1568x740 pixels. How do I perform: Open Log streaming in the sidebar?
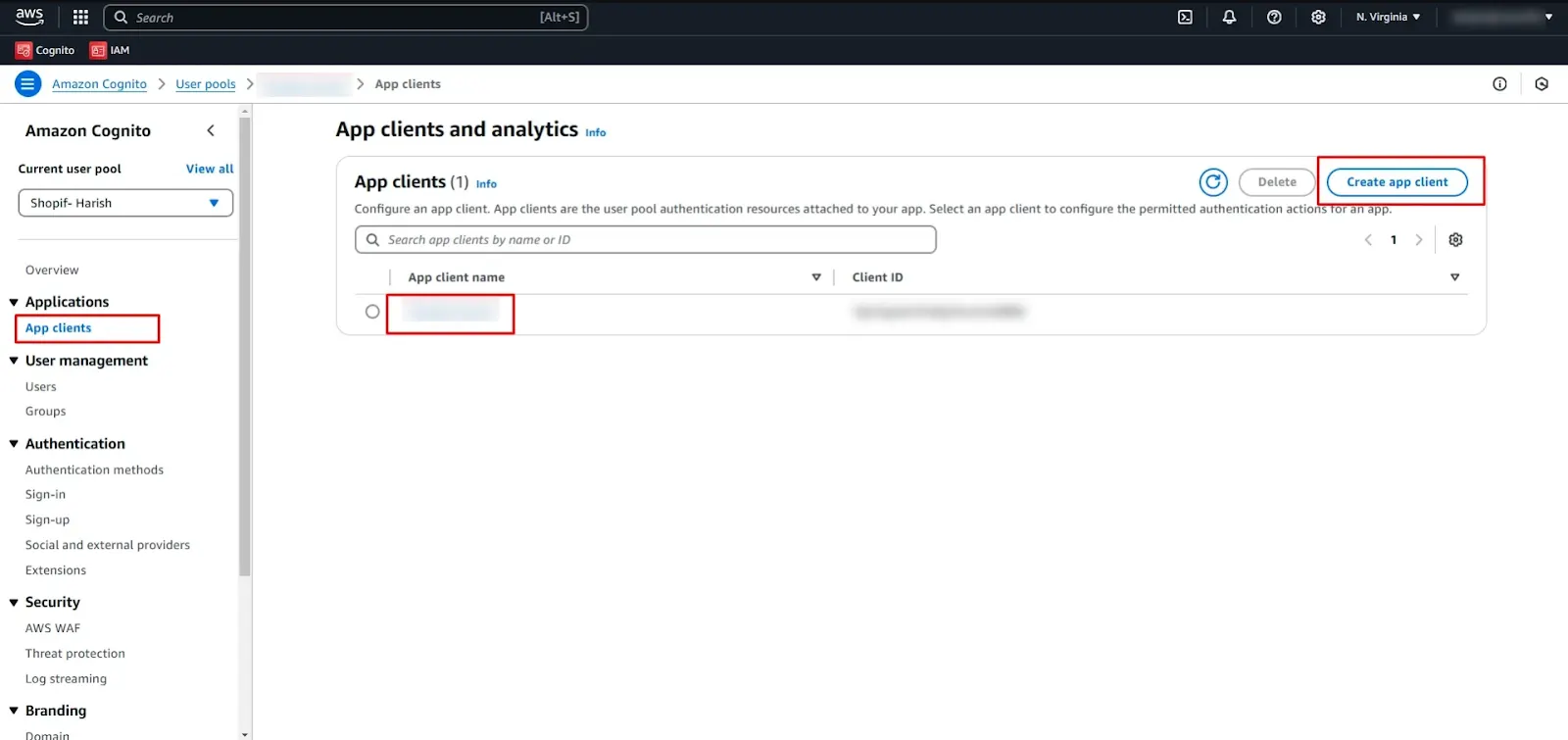[x=66, y=679]
